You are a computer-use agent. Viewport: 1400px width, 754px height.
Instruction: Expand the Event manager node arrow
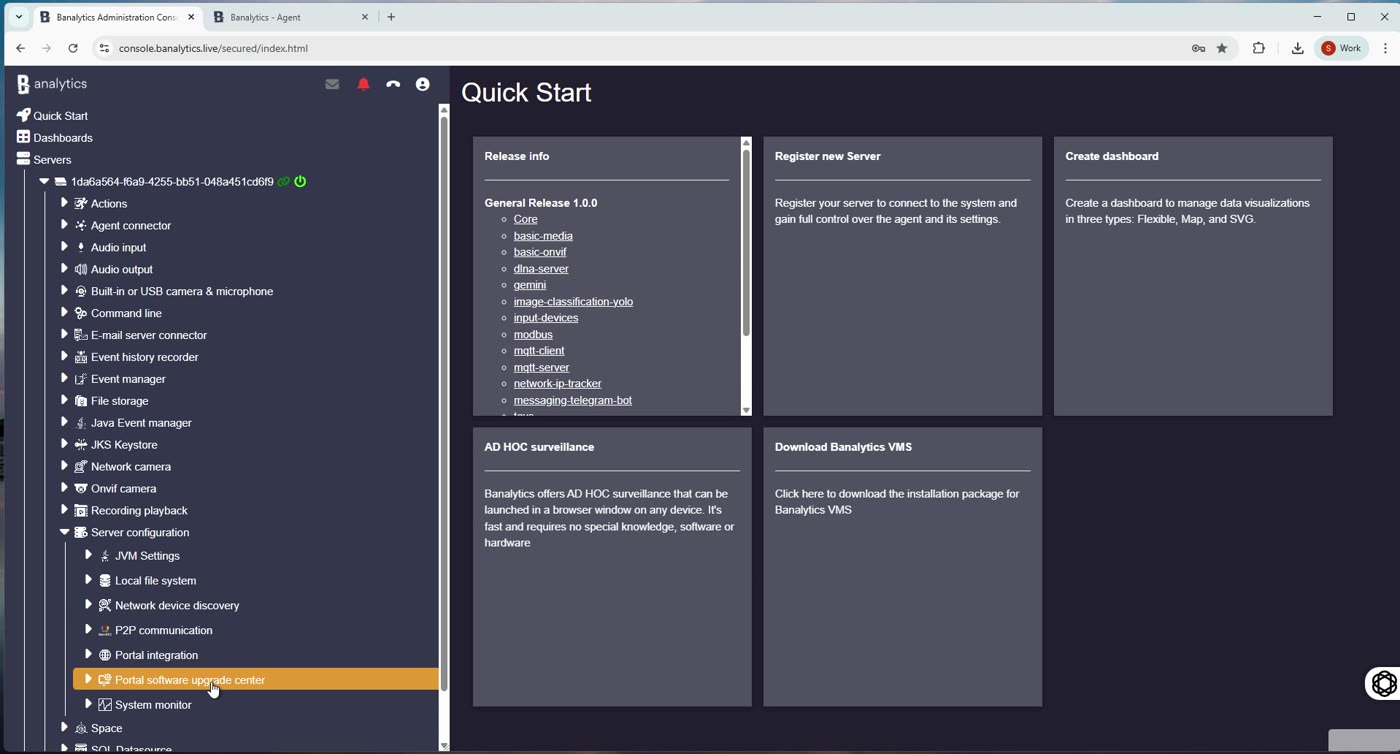coord(64,378)
